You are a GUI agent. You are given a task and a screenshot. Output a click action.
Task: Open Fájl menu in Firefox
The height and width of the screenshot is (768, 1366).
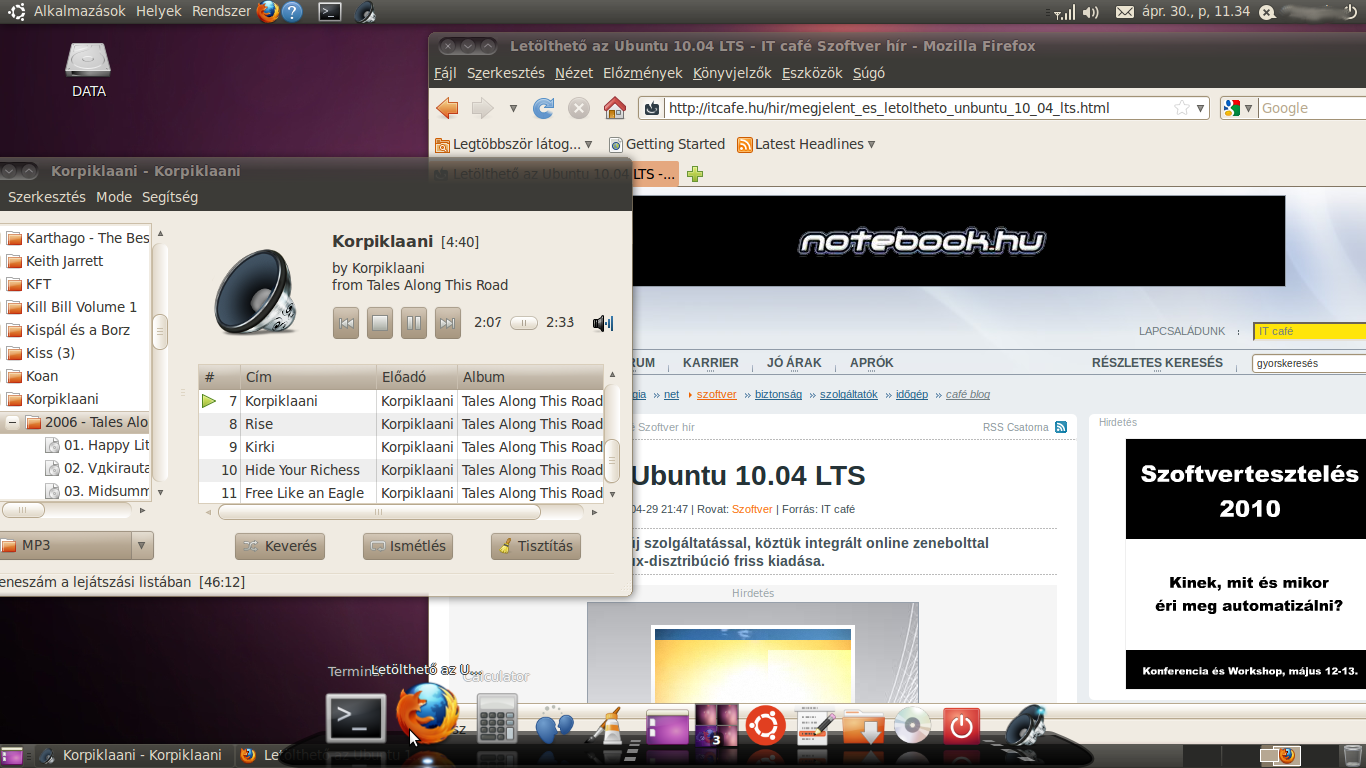445,73
